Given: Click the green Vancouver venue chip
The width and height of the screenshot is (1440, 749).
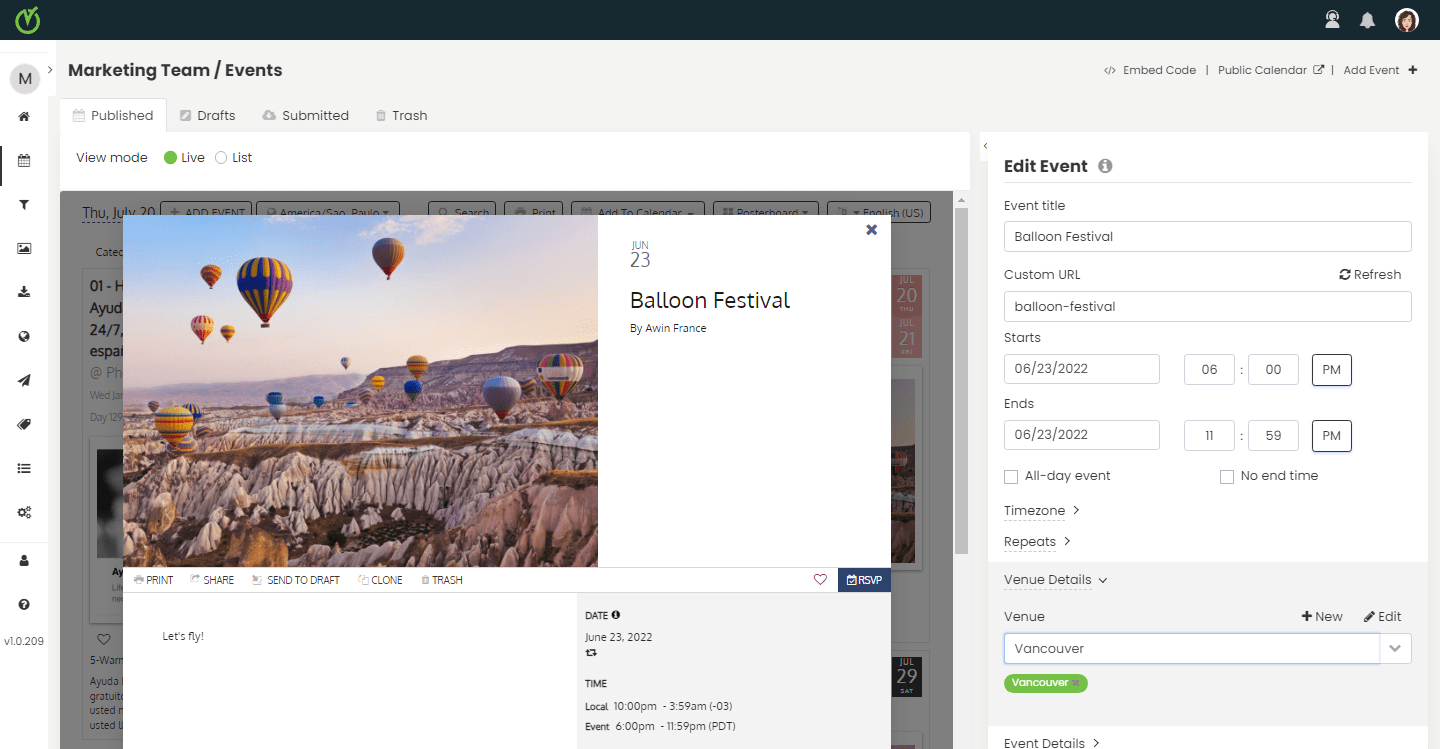Looking at the screenshot, I should tap(1045, 683).
